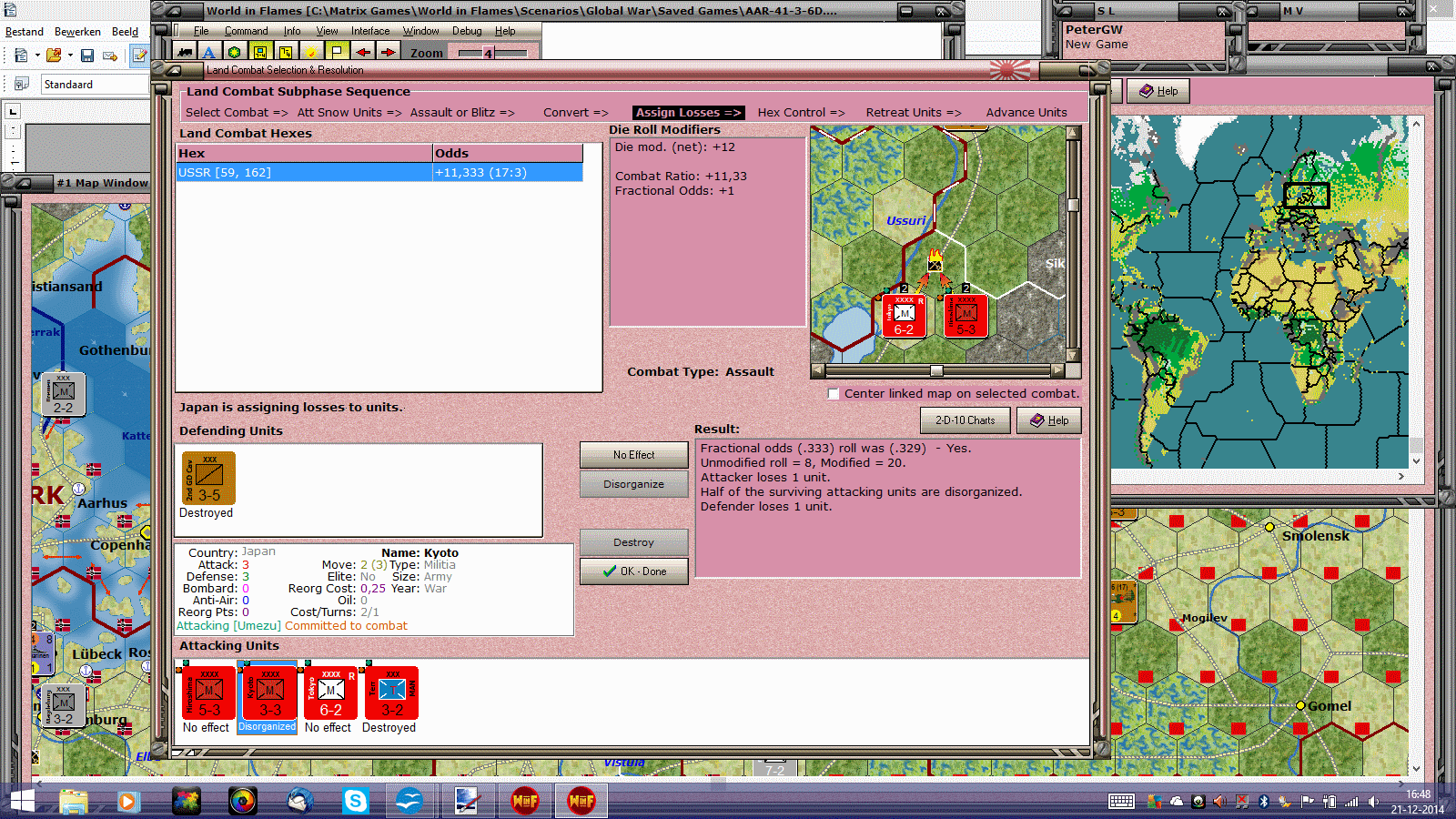Open the Standaard style combo box
1456x819 pixels.
pyautogui.click(x=95, y=84)
